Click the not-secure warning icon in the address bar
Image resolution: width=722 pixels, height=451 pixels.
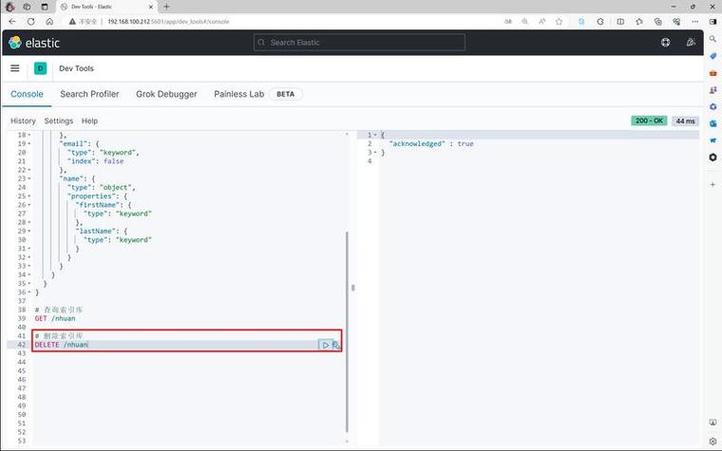[x=72, y=21]
